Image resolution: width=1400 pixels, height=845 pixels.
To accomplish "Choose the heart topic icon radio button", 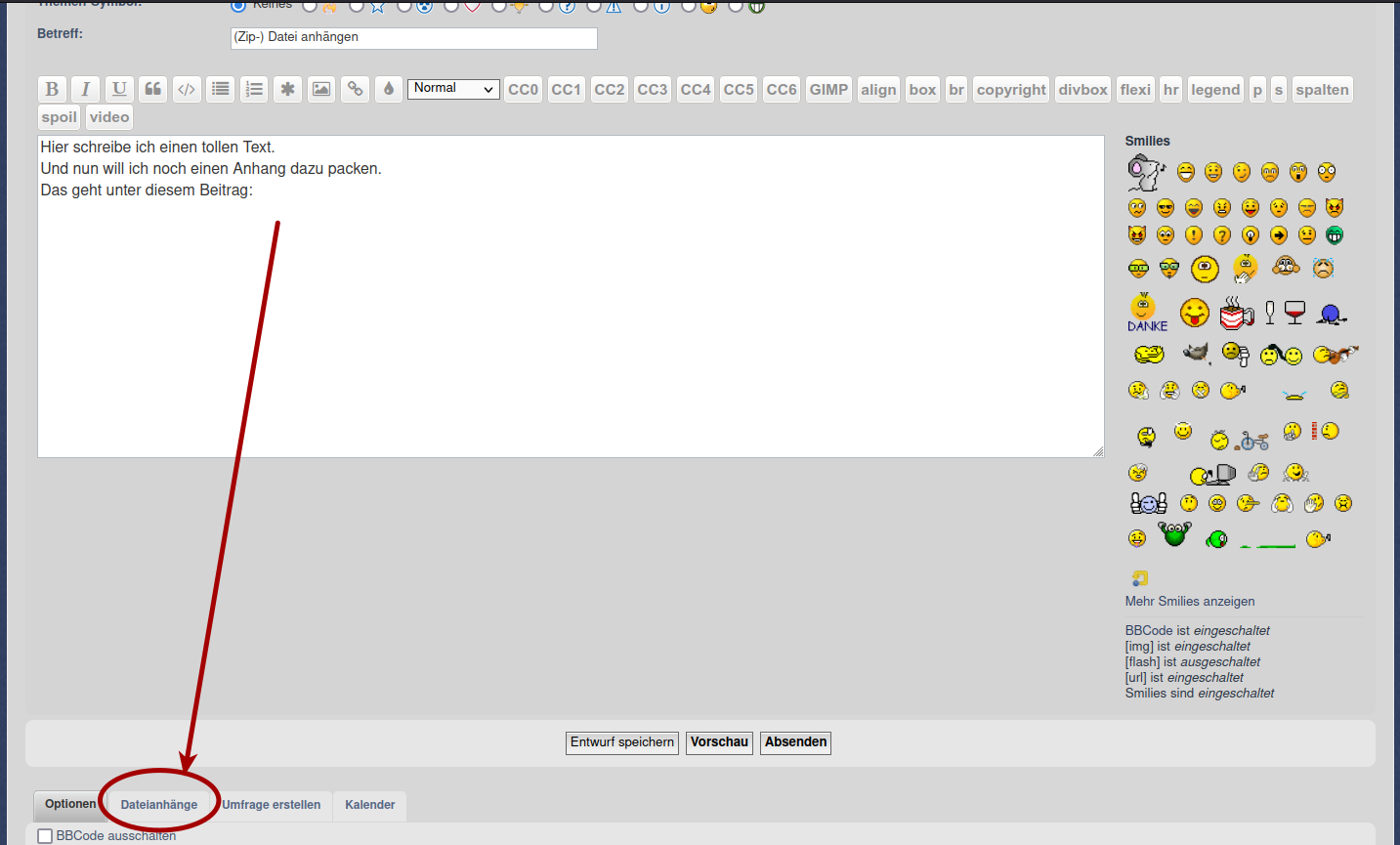I will [x=450, y=5].
